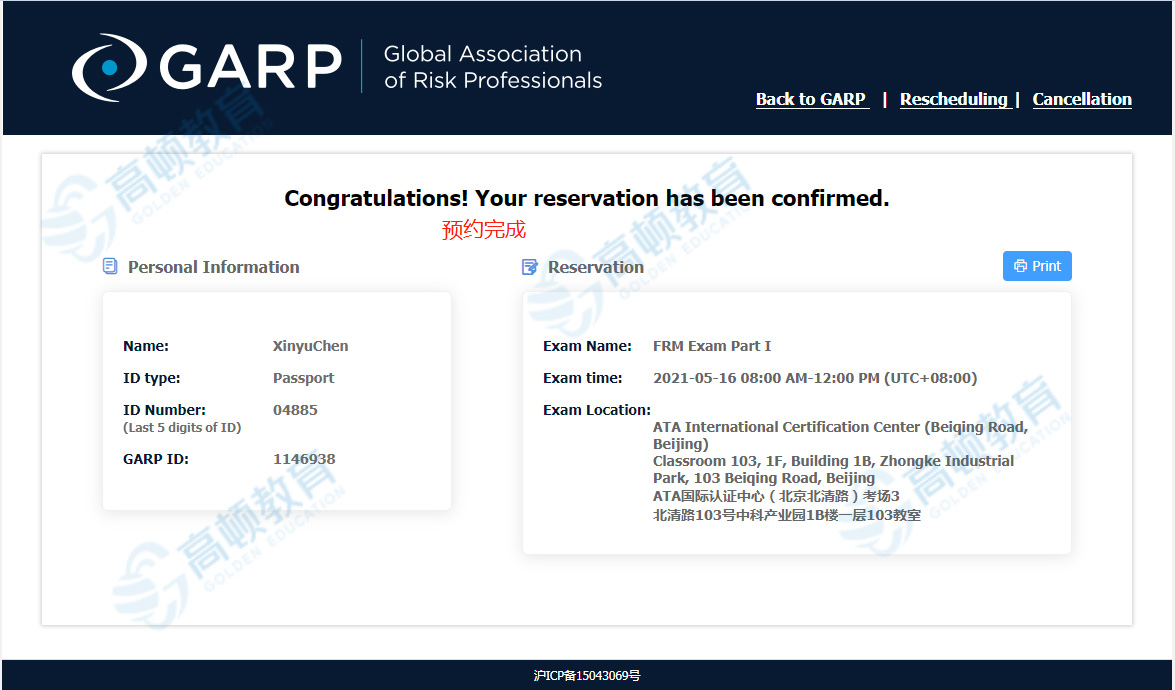
Task: Click the Classroom 103, 1F, Building 1B address text
Action: [x=833, y=469]
